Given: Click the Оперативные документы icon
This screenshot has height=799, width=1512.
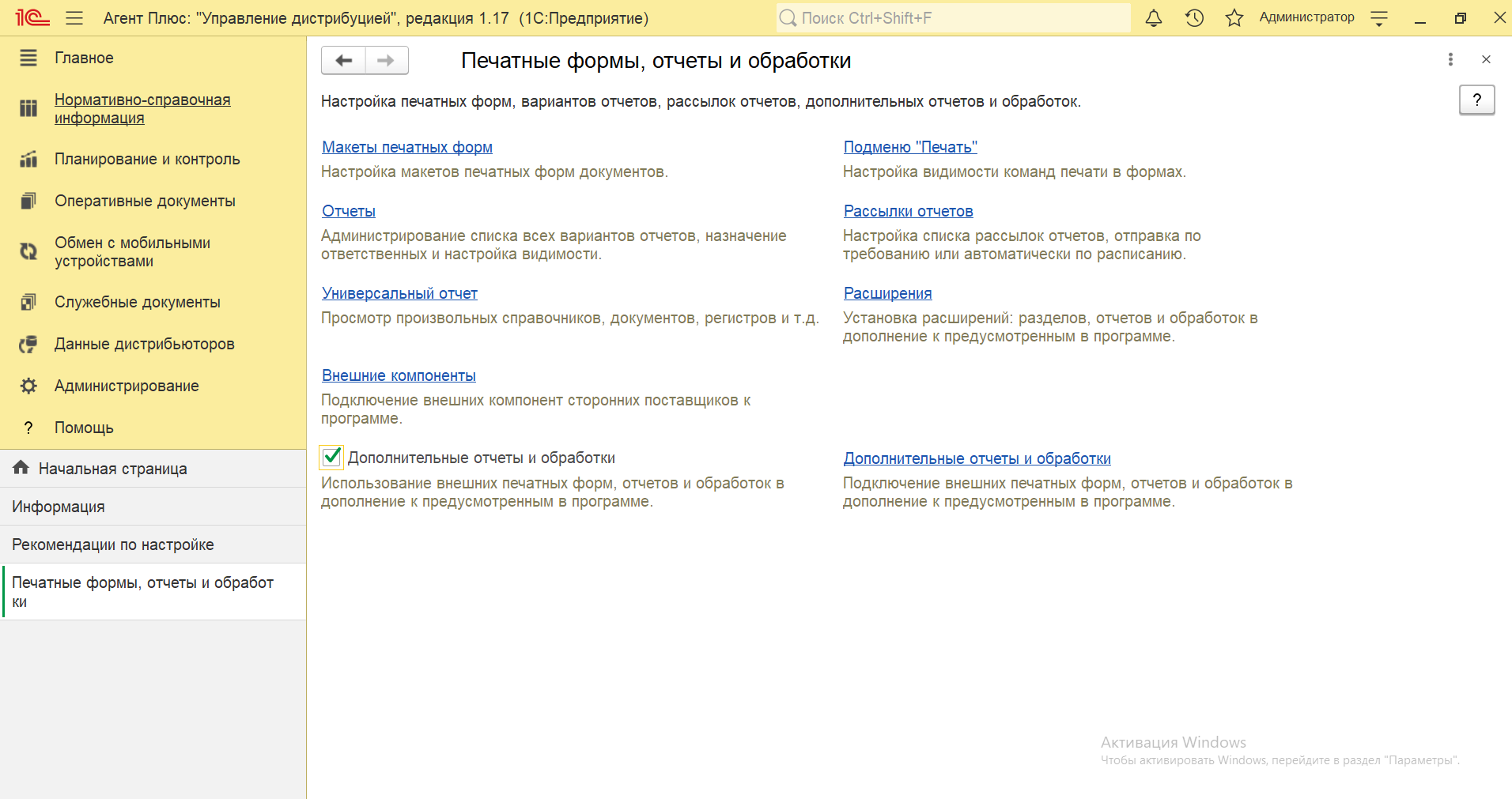Looking at the screenshot, I should point(28,201).
